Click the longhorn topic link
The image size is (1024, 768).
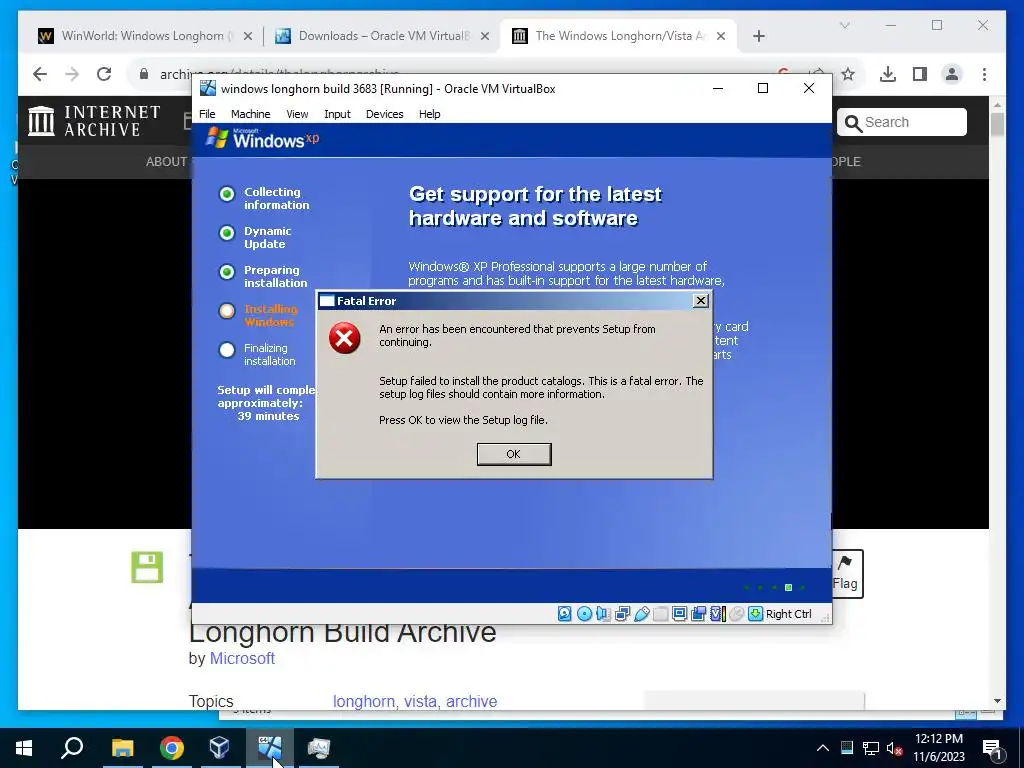[363, 701]
